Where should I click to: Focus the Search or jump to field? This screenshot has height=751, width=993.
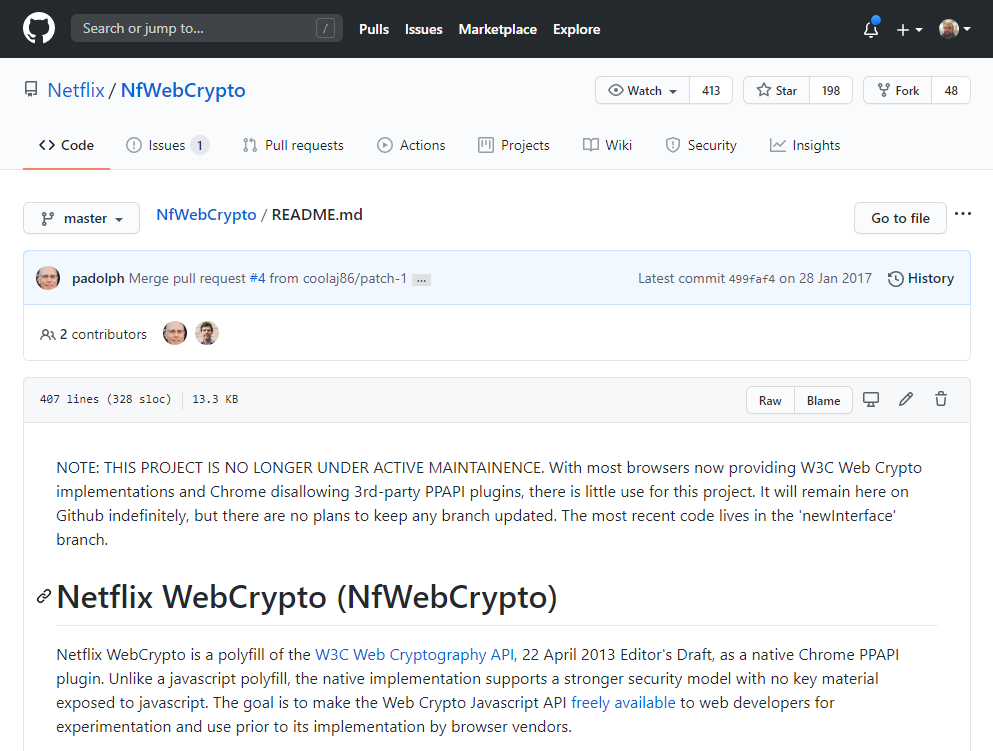coord(206,28)
